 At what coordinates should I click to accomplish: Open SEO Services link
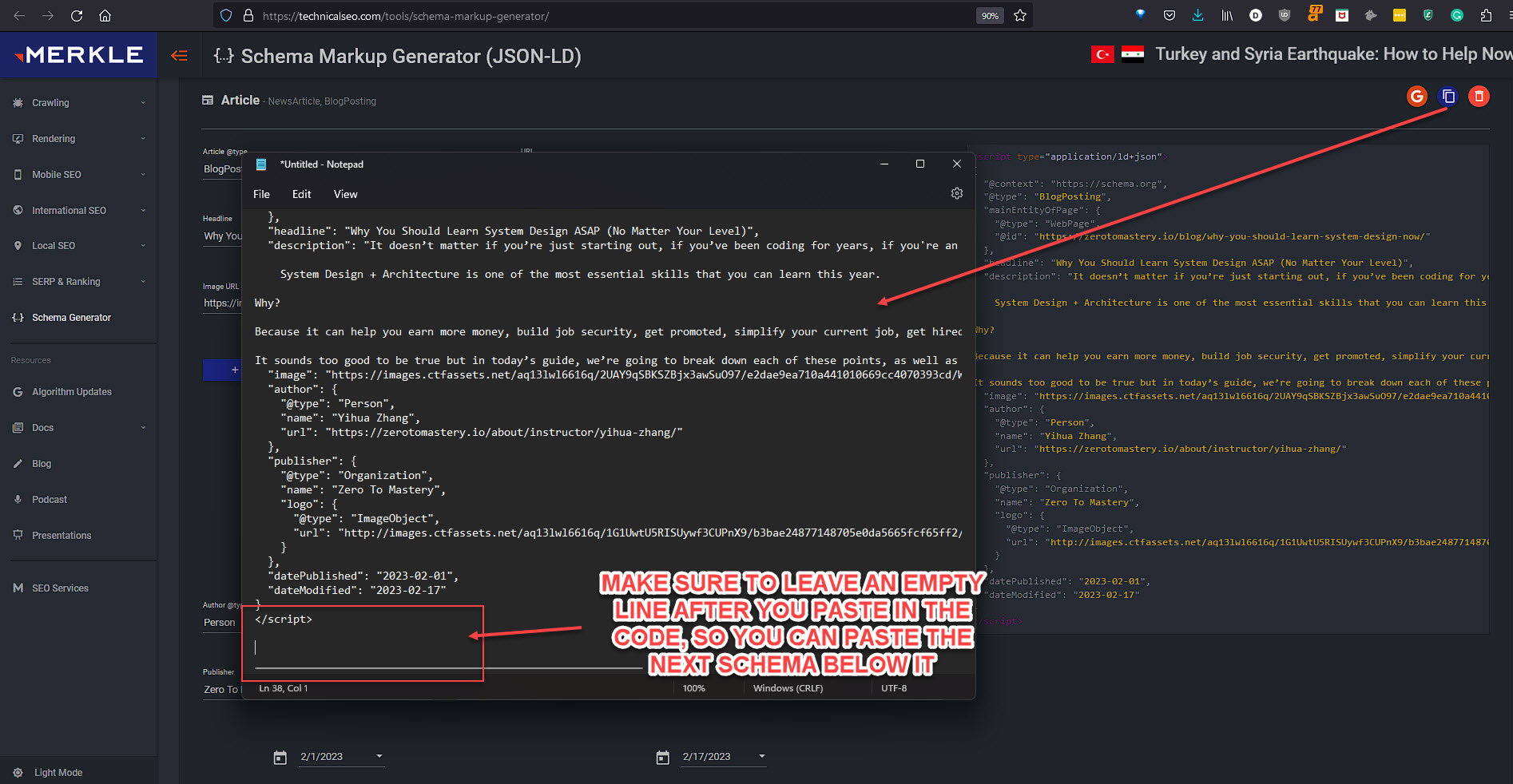pyautogui.click(x=60, y=588)
